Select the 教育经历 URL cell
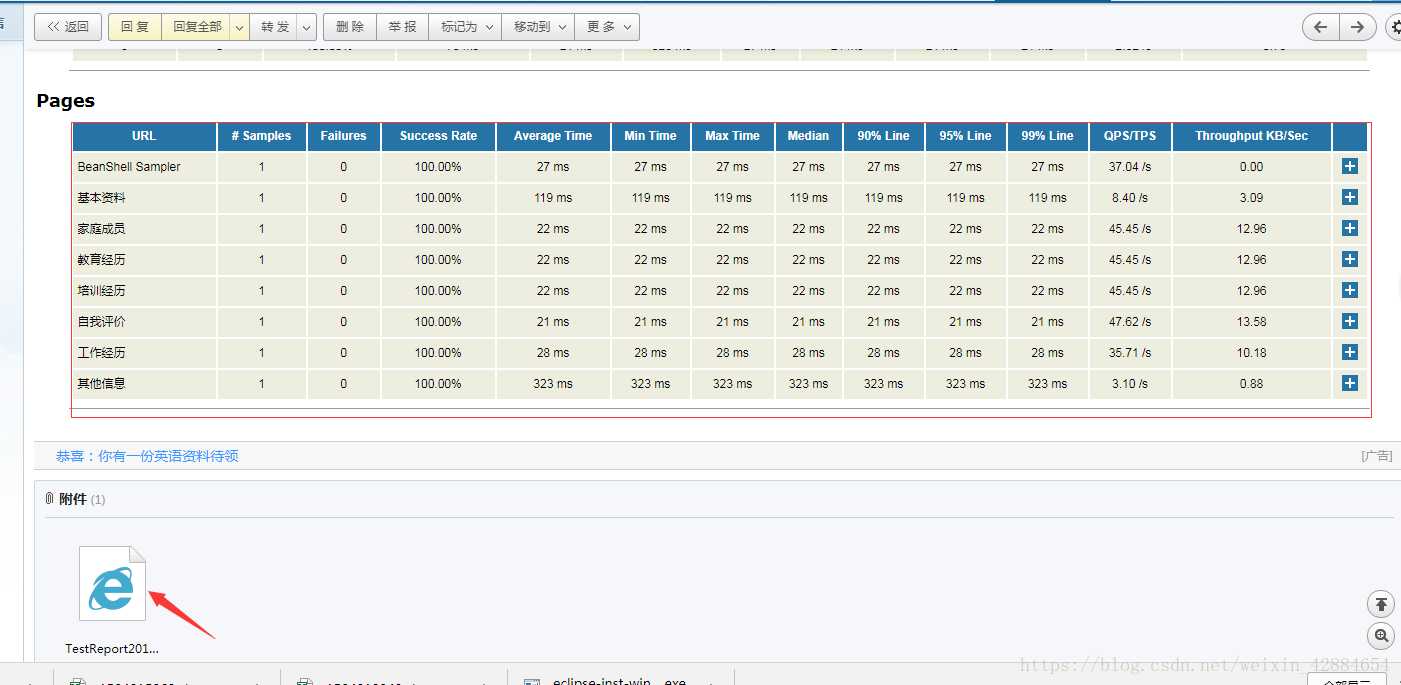The width and height of the screenshot is (1401, 685). point(144,260)
